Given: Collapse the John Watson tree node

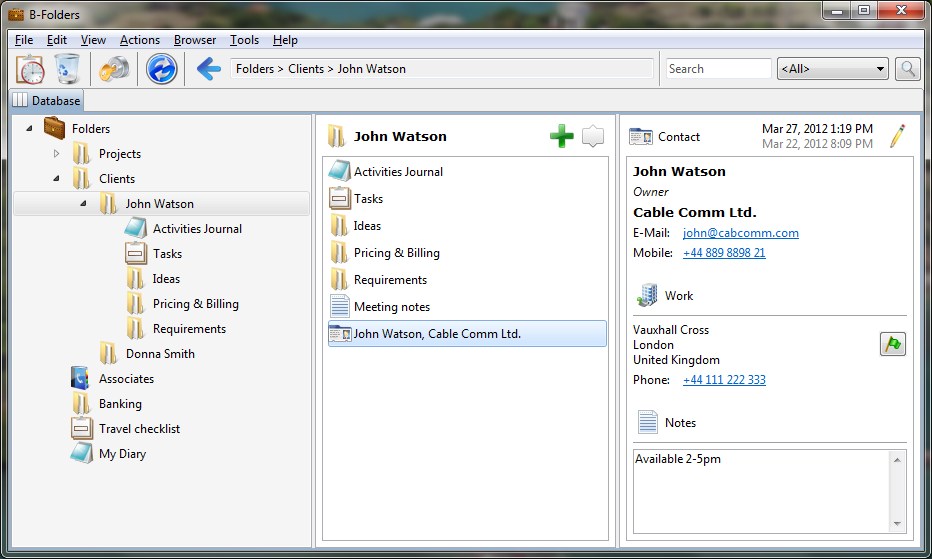Looking at the screenshot, I should point(83,204).
